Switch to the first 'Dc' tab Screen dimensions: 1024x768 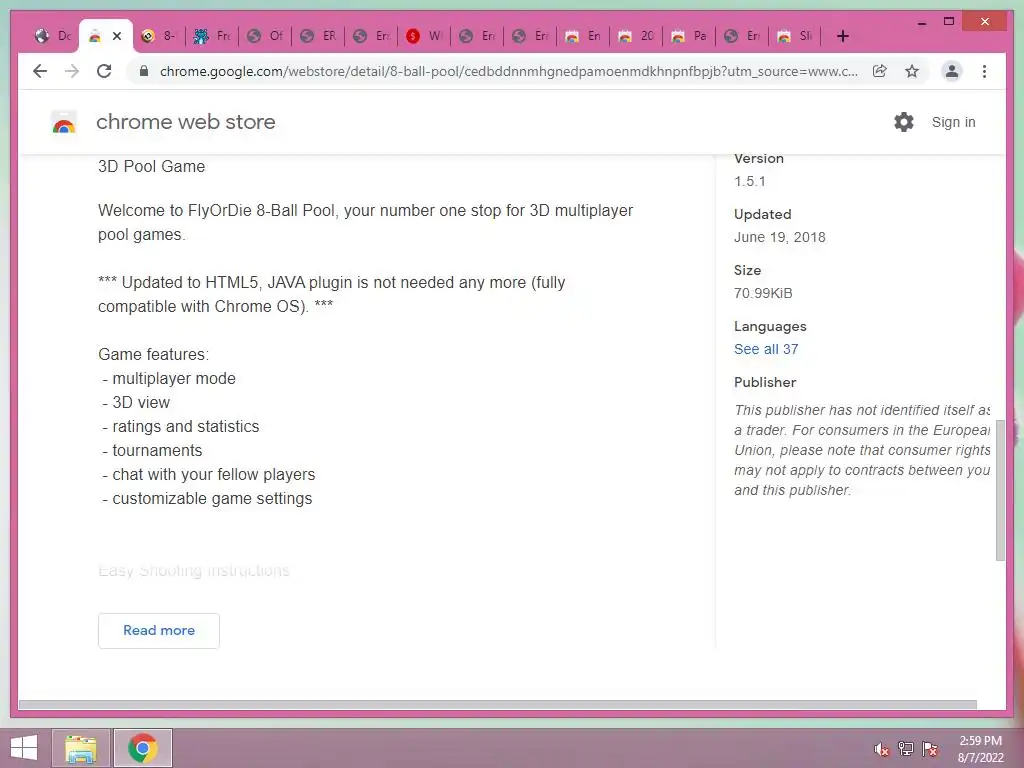(53, 36)
